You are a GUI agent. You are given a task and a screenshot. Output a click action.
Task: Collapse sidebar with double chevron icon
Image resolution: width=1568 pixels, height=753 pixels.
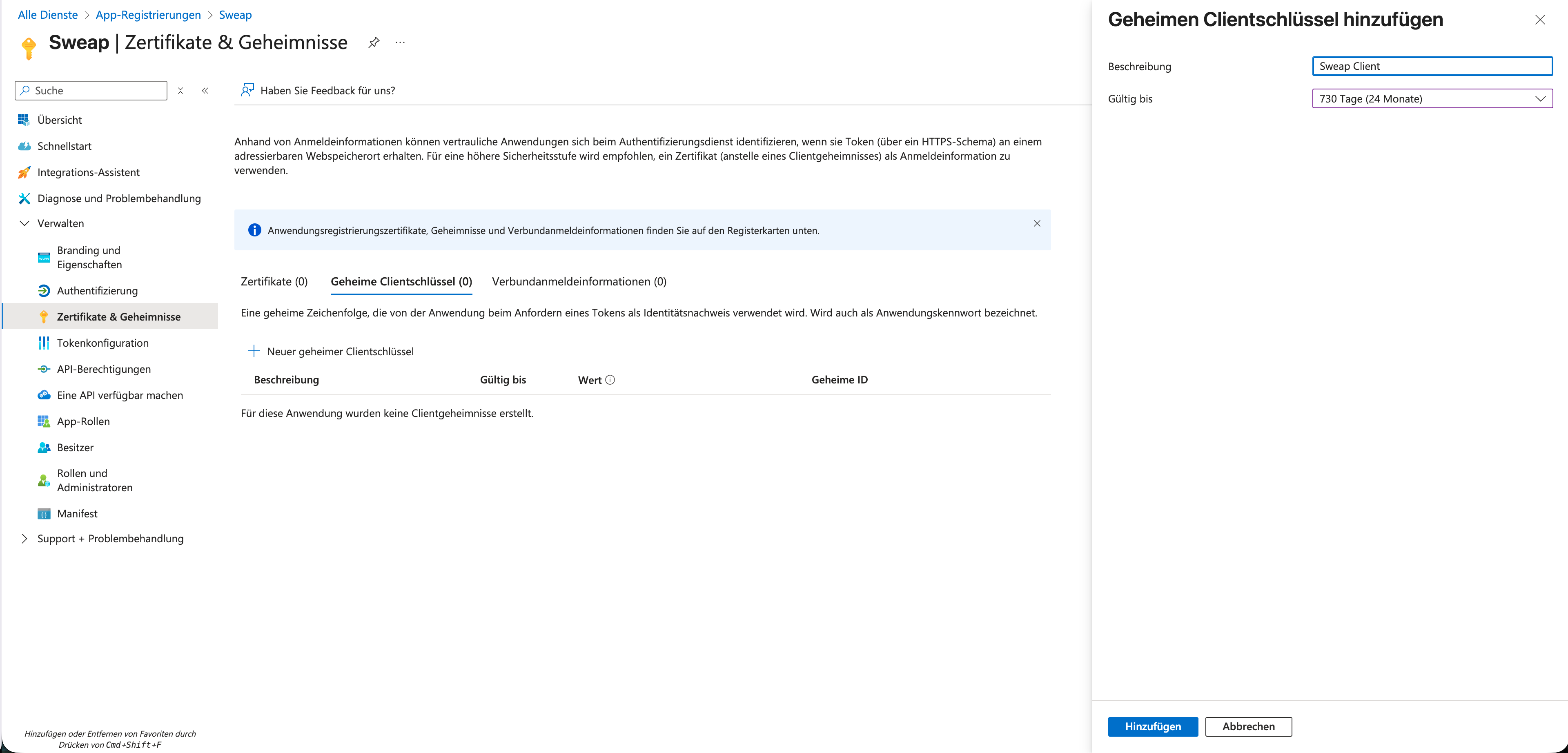coord(205,91)
